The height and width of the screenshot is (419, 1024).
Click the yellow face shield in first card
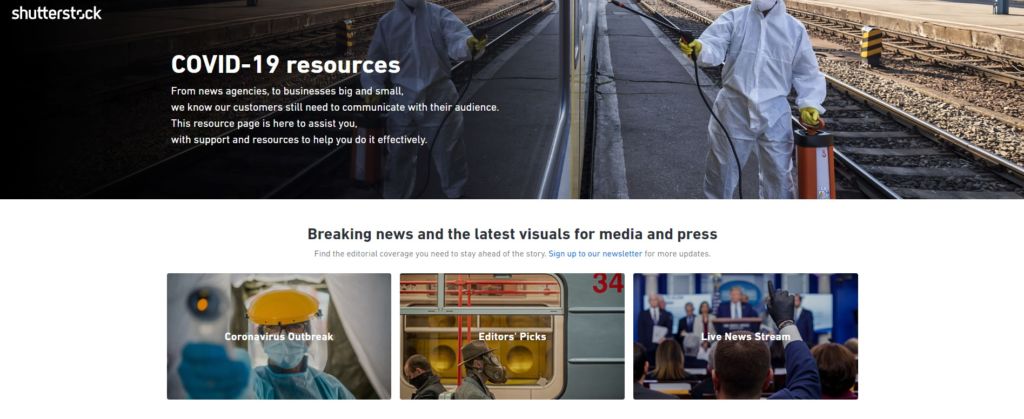click(283, 308)
